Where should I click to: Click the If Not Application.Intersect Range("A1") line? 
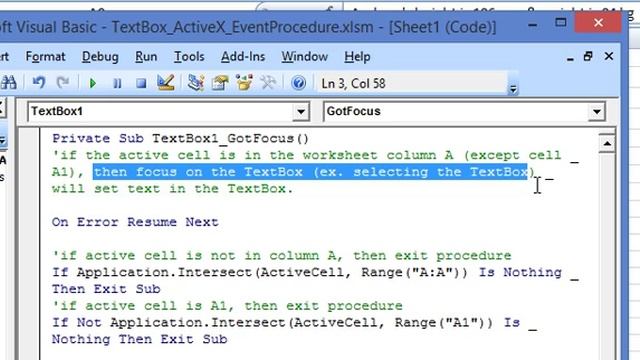pyautogui.click(x=294, y=322)
